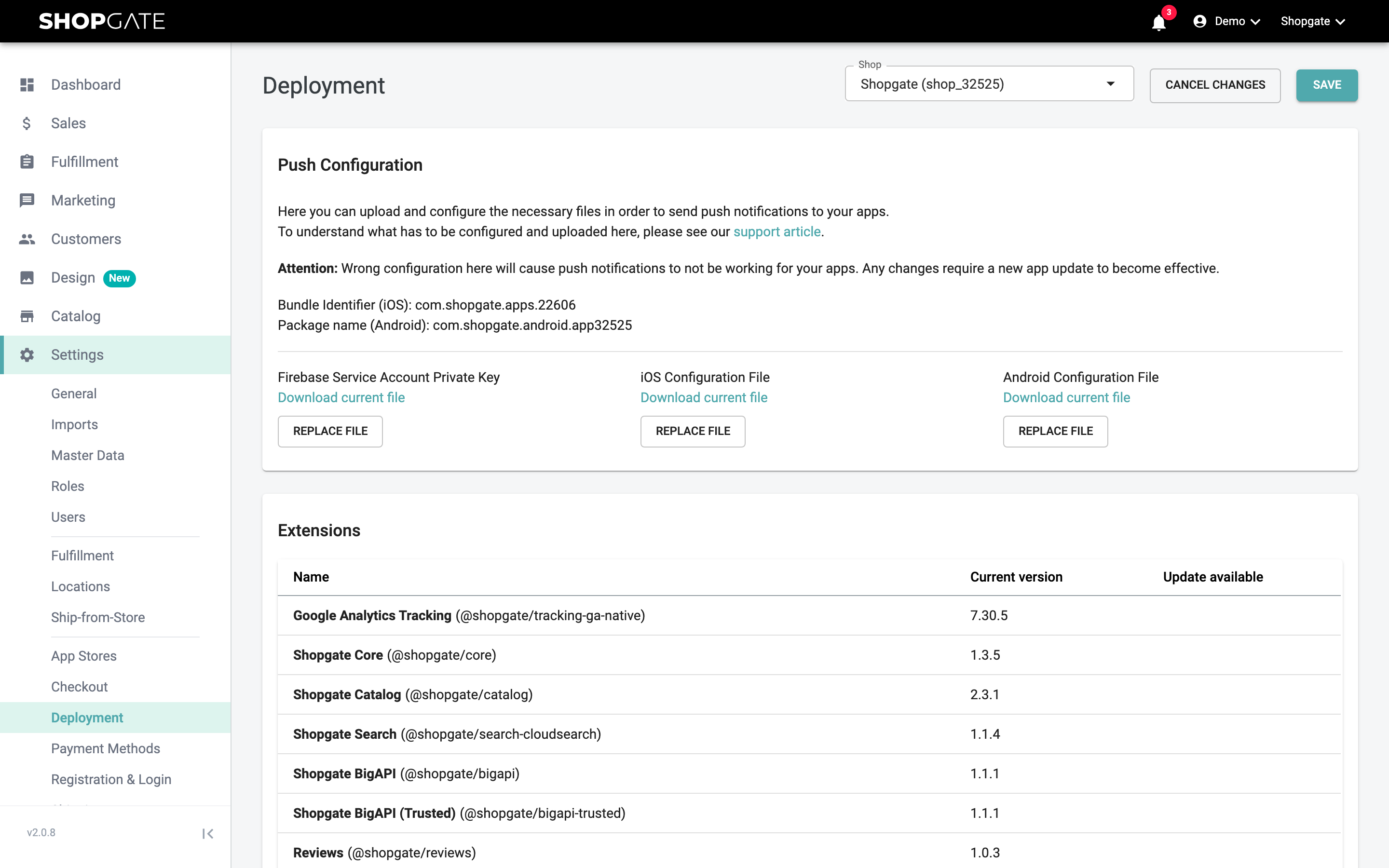Click the Marketing message icon
Screen dimensions: 1389x868
click(x=27, y=200)
